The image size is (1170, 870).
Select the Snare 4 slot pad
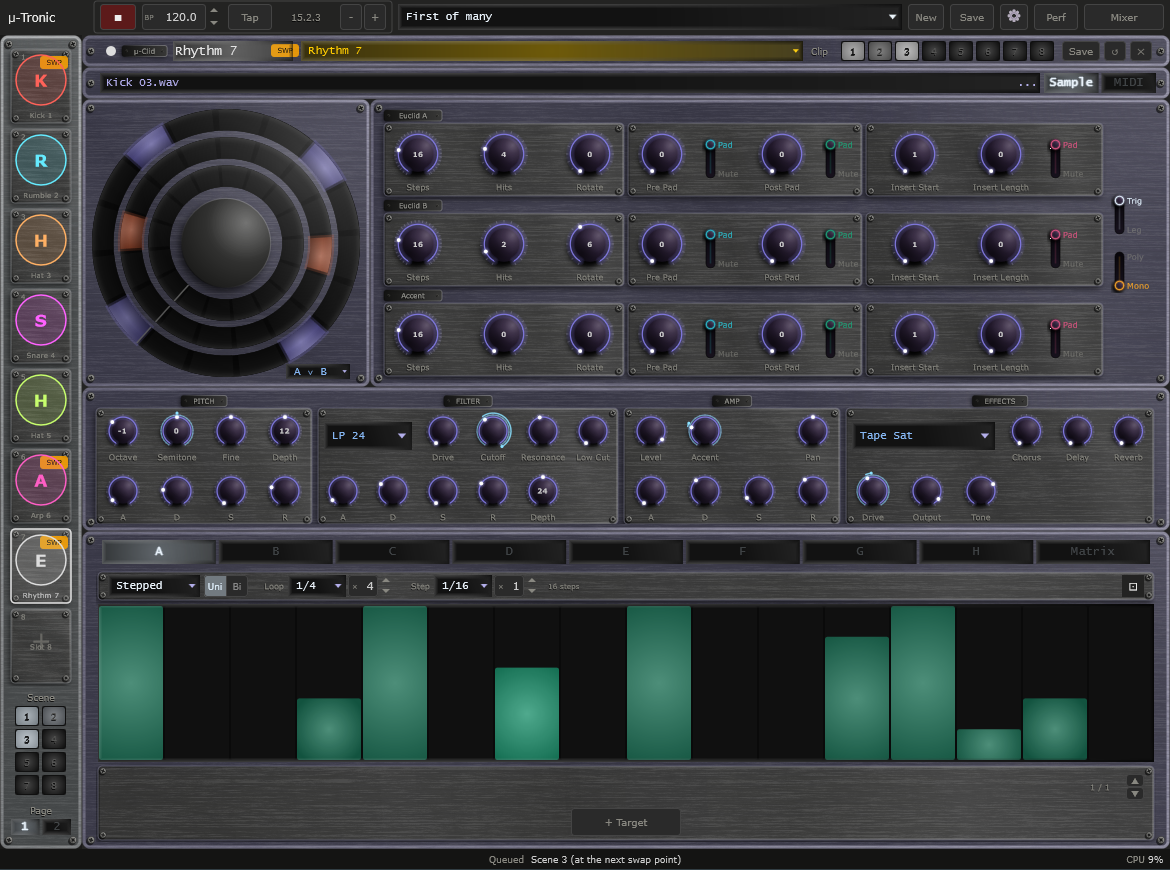41,320
